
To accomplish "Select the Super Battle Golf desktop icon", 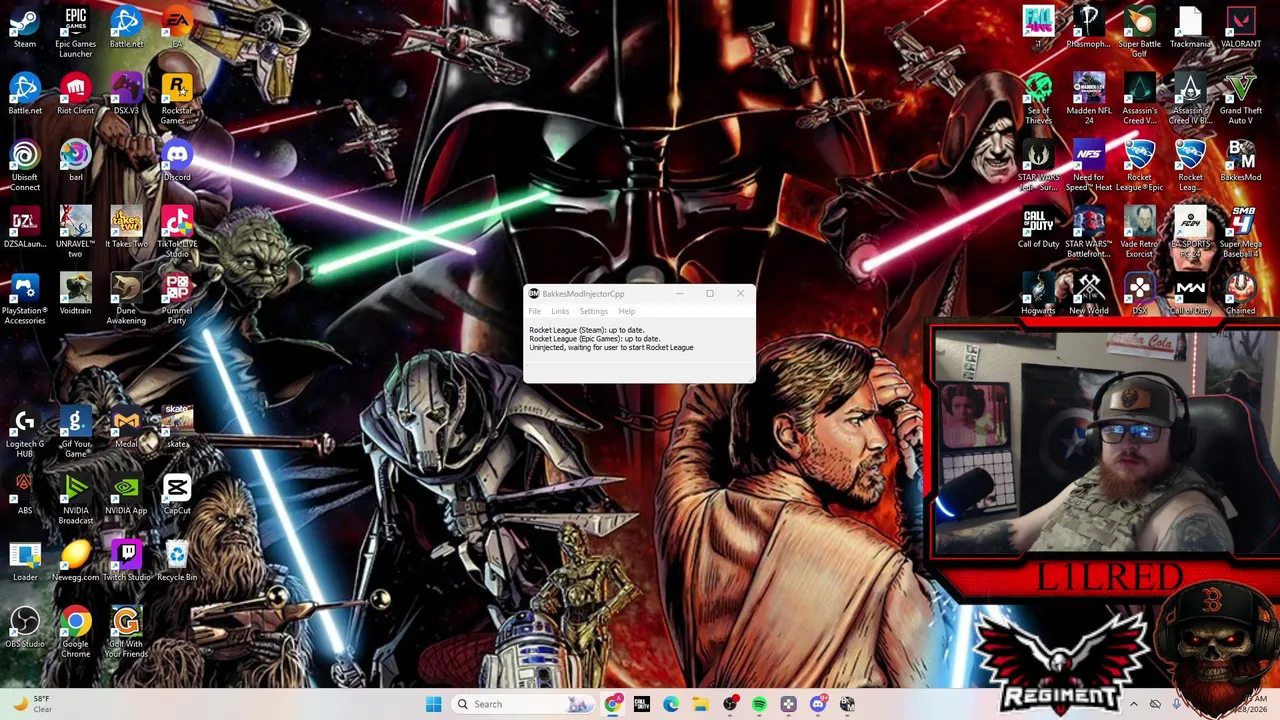I will point(1139,32).
